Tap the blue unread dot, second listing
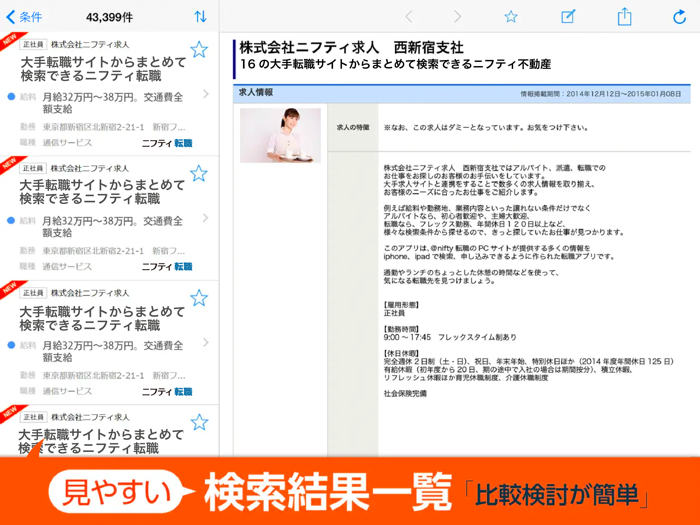The height and width of the screenshot is (525, 700). click(11, 220)
